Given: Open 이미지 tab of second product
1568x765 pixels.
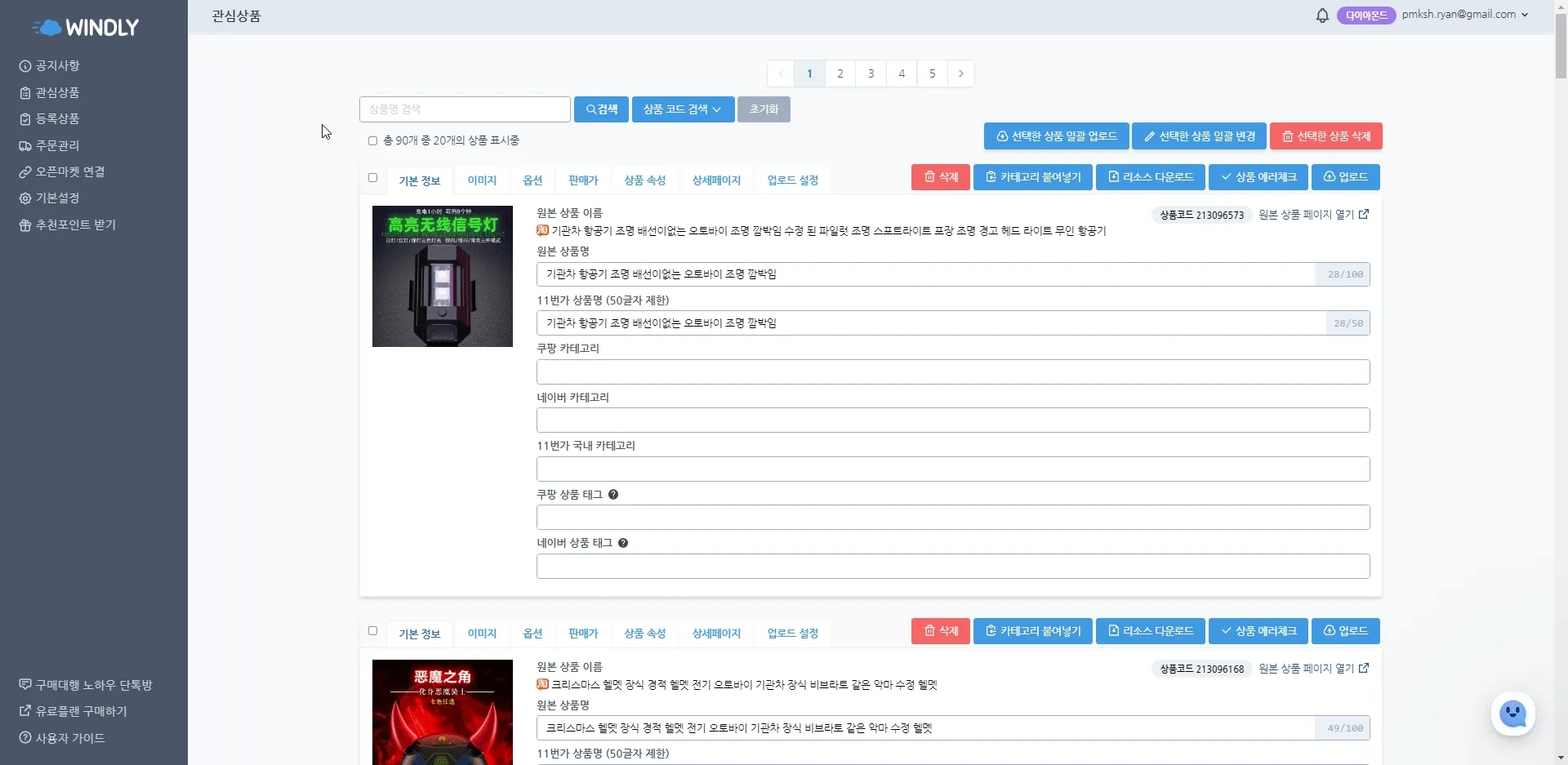Looking at the screenshot, I should point(482,634).
